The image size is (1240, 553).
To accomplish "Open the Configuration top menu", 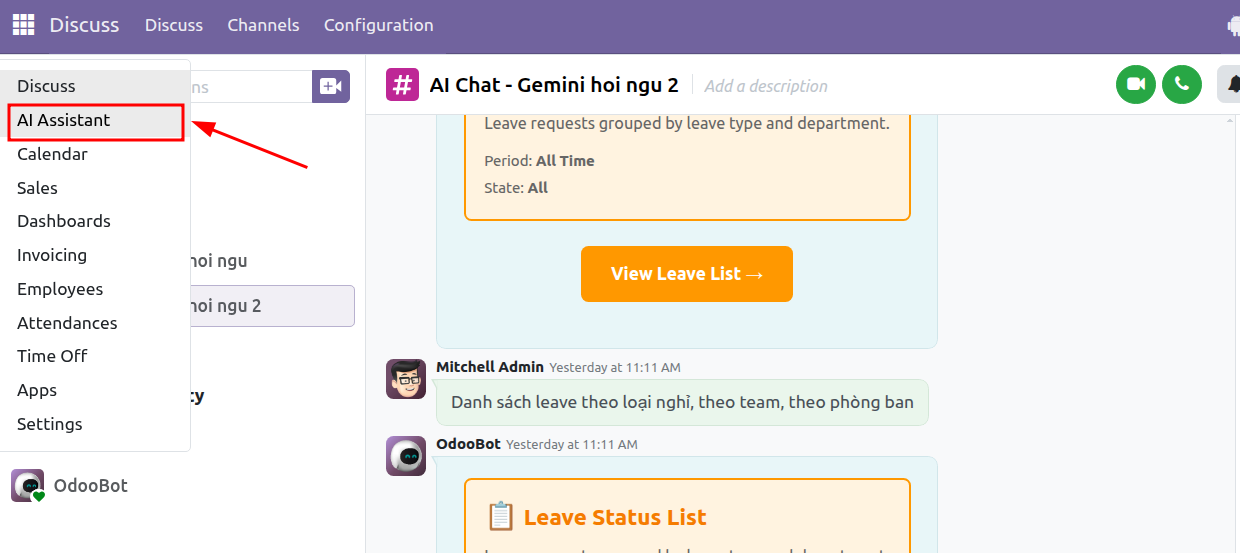I will (x=379, y=25).
